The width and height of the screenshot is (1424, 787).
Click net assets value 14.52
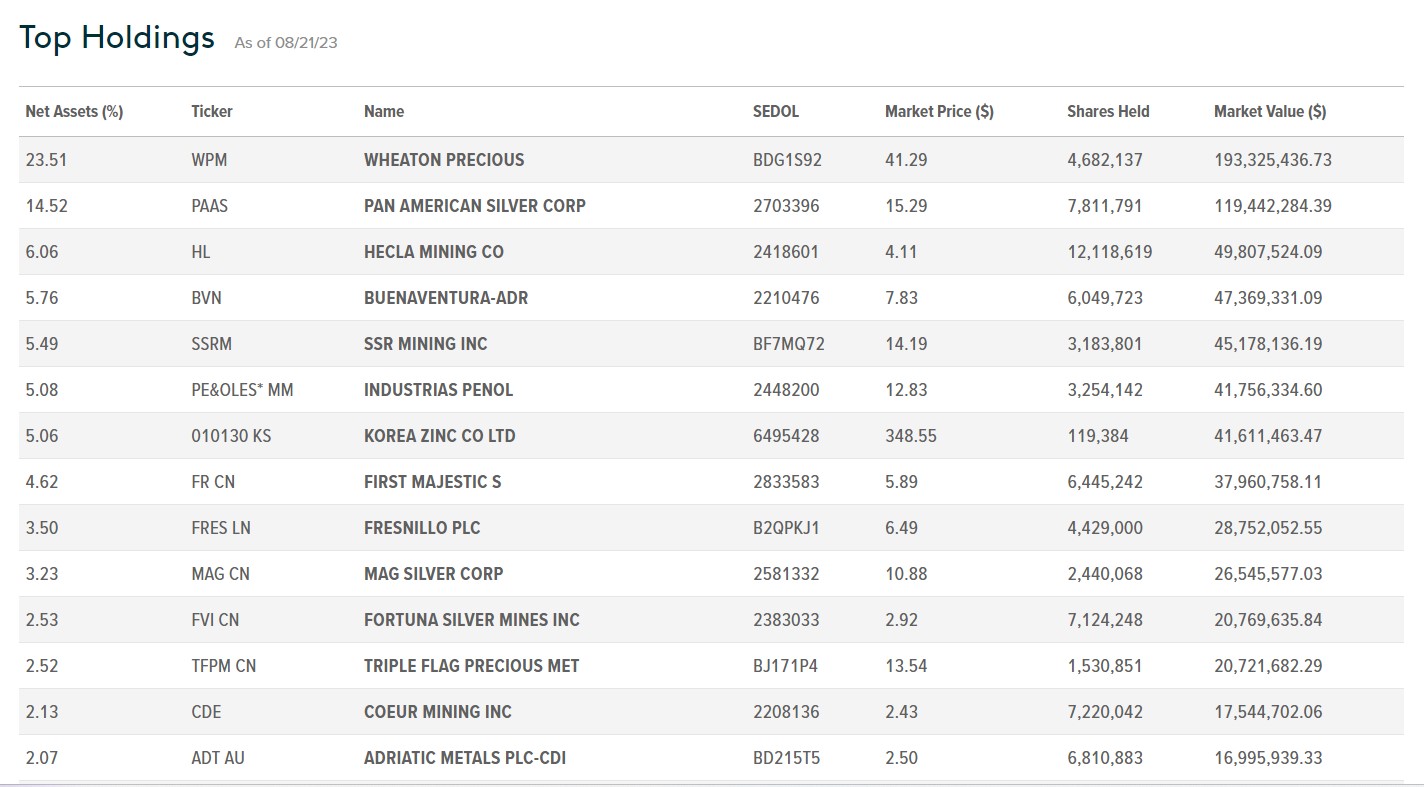tap(46, 206)
